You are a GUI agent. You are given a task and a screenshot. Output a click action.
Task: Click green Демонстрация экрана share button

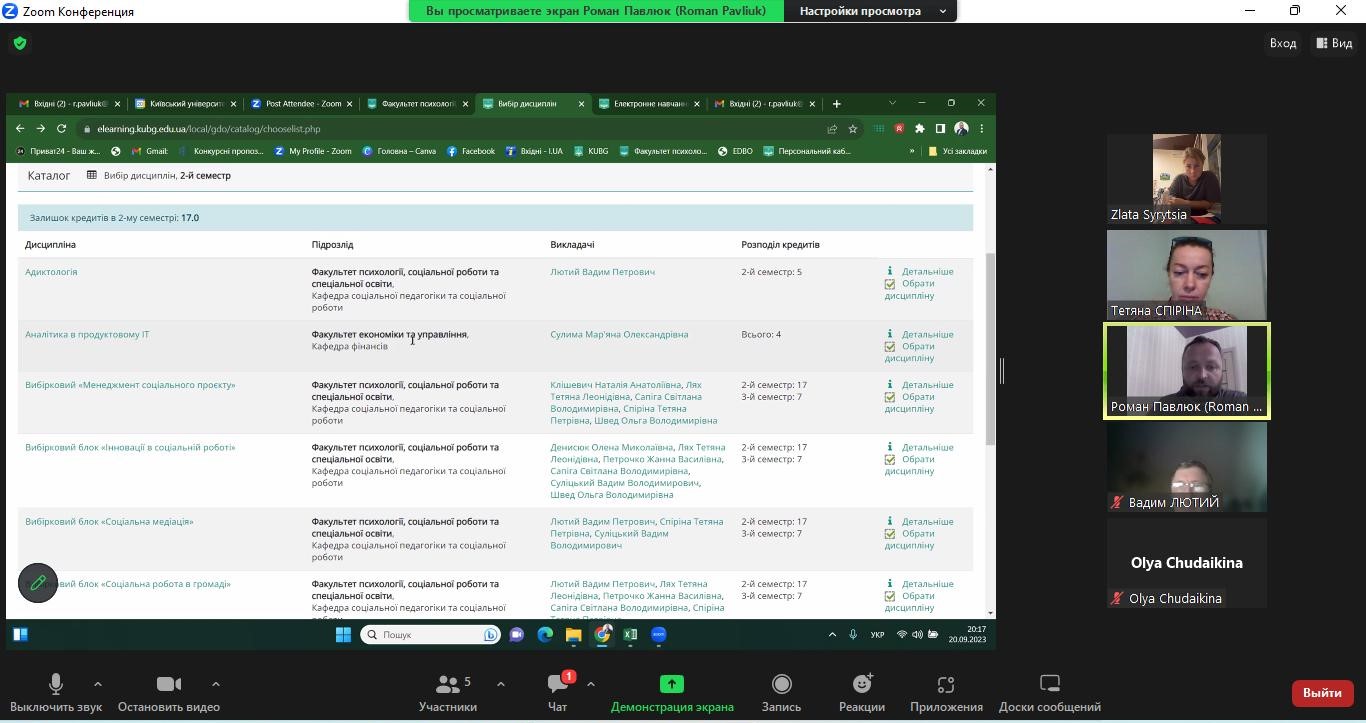click(672, 693)
